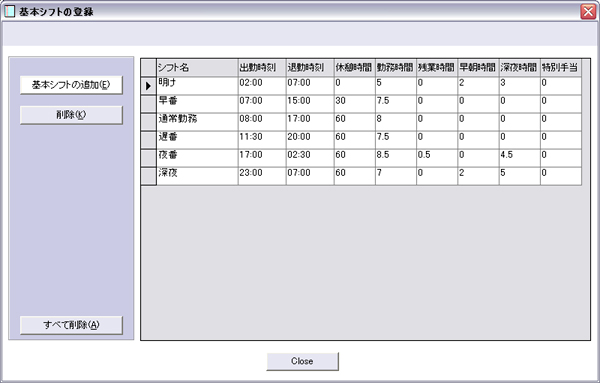Click the window icon in title bar
Screen dimensions: 600x383
coord(10,12)
